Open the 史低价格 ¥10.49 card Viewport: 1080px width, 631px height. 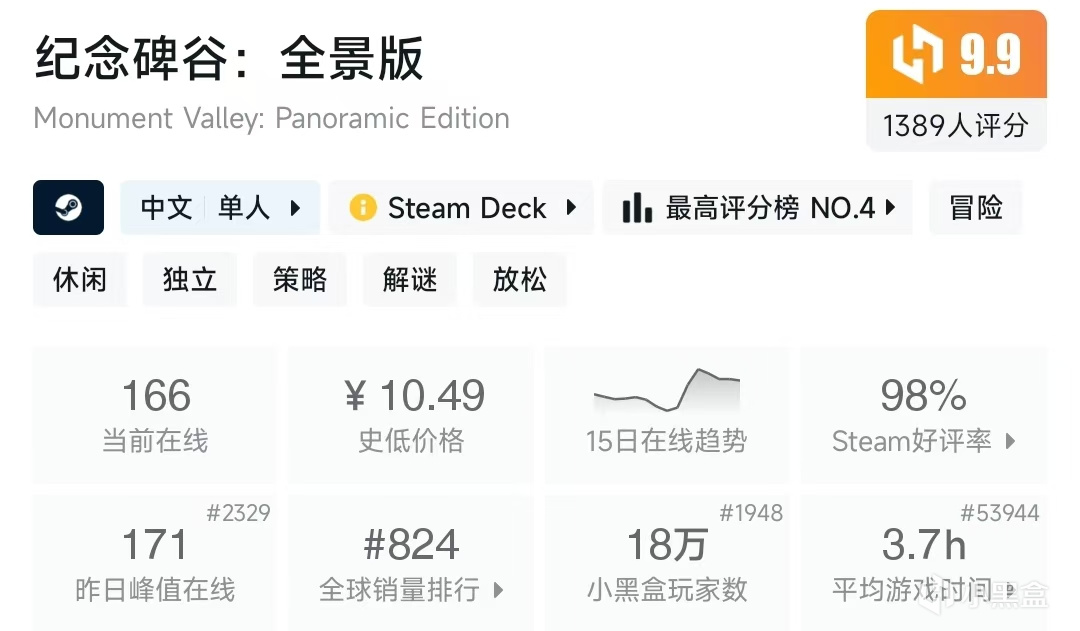[411, 414]
